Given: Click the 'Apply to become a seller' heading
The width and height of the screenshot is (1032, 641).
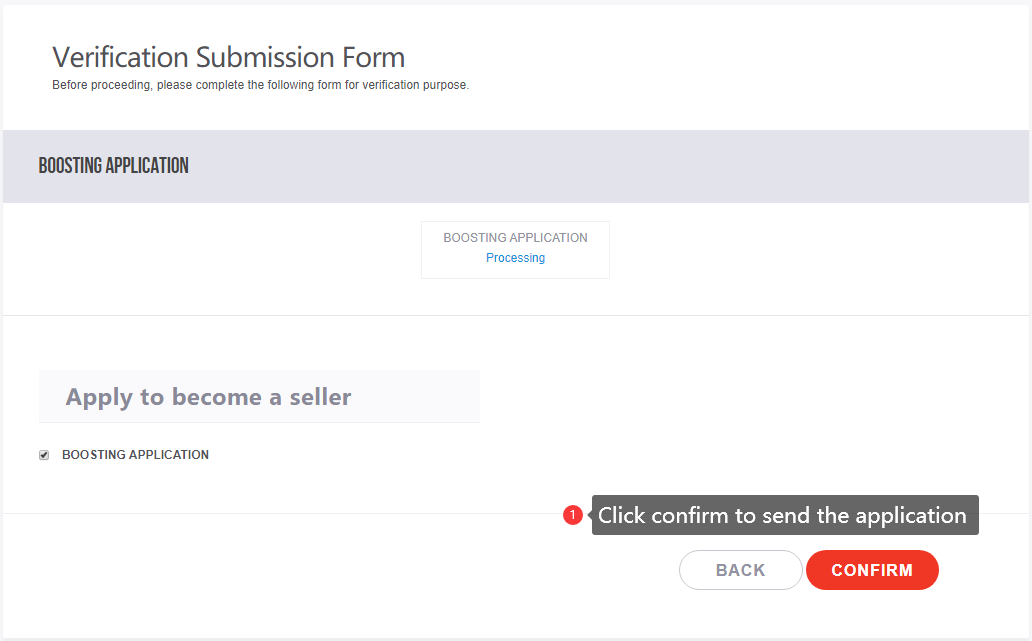Looking at the screenshot, I should tap(209, 397).
